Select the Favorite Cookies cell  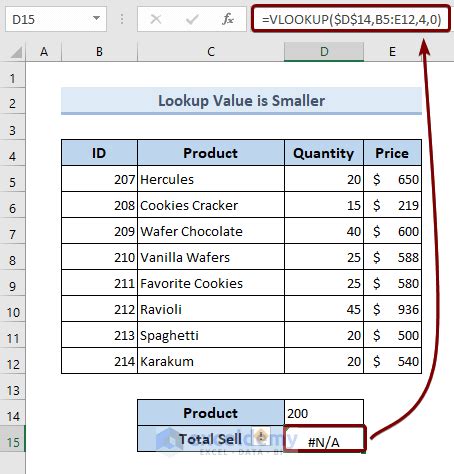point(211,283)
